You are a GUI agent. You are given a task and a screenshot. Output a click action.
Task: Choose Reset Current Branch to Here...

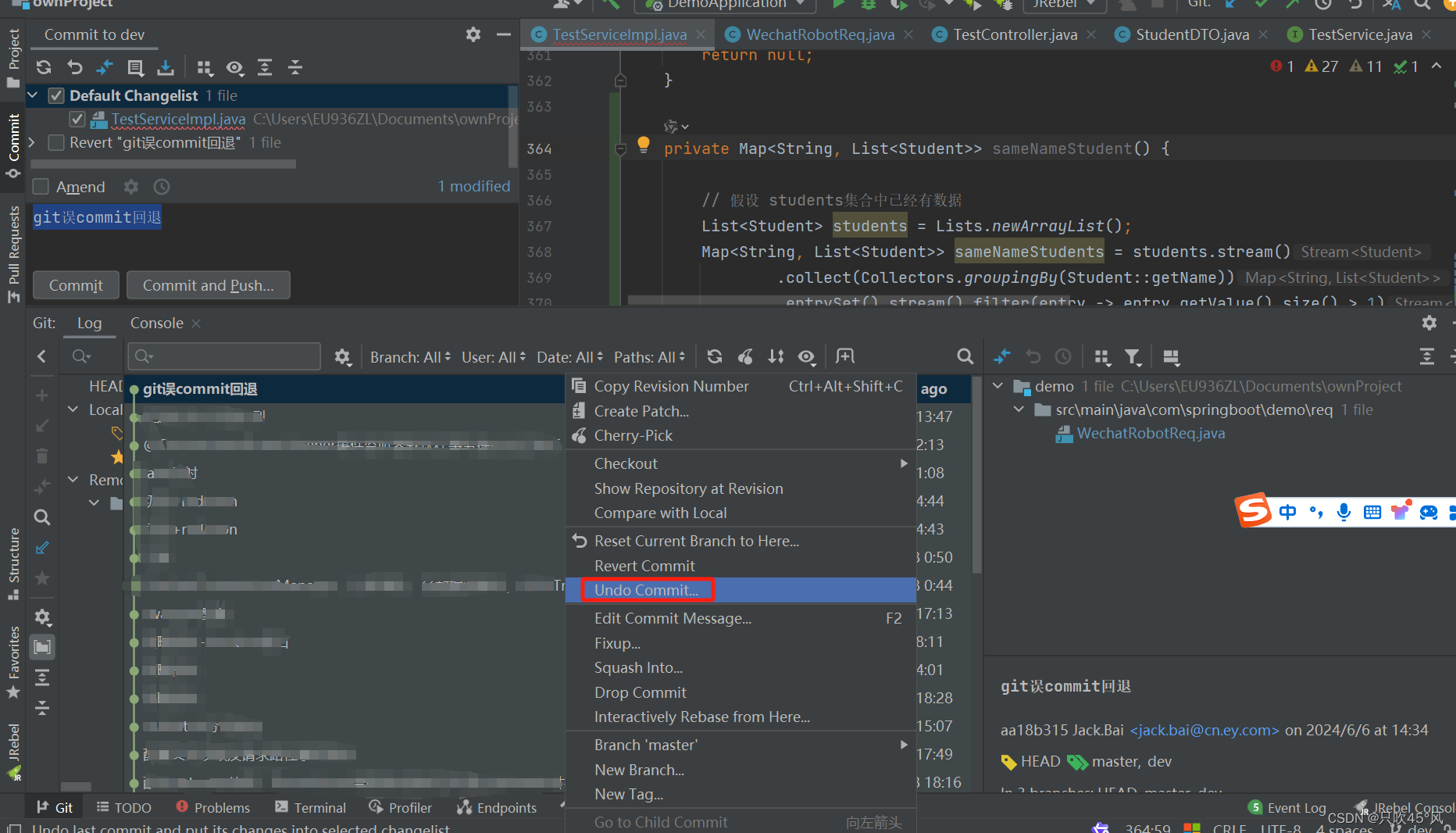740,541
